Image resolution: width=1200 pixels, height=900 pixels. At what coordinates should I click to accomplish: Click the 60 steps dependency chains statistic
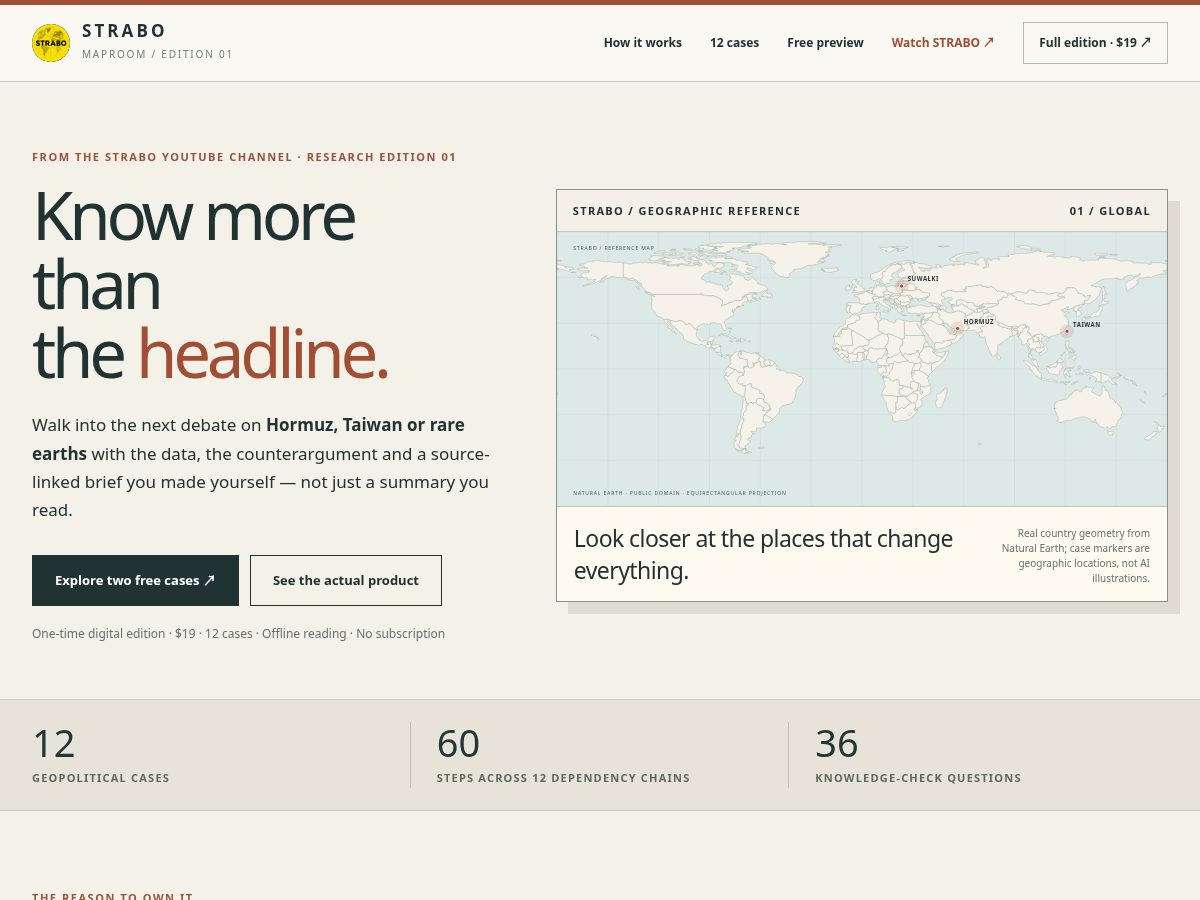point(563,755)
